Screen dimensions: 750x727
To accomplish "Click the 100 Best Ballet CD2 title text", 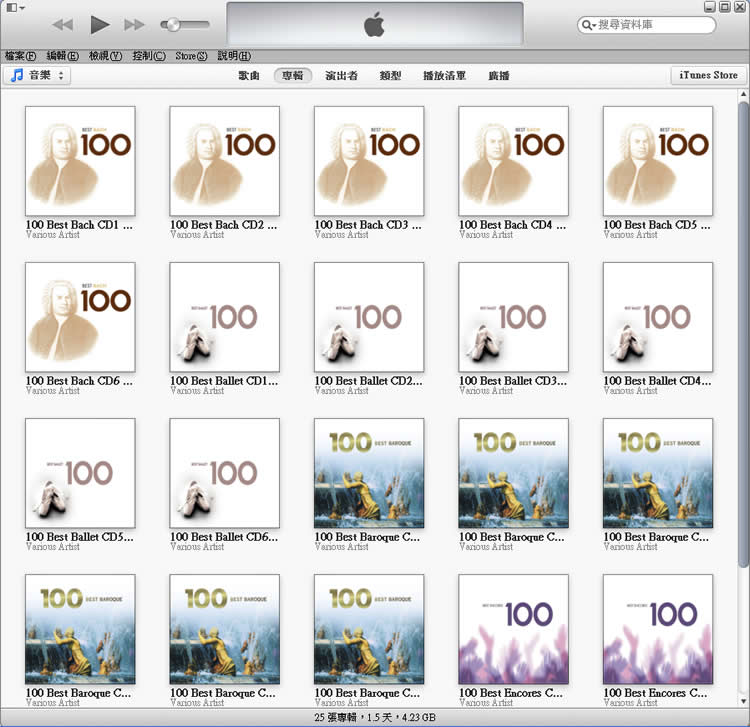I will 368,381.
